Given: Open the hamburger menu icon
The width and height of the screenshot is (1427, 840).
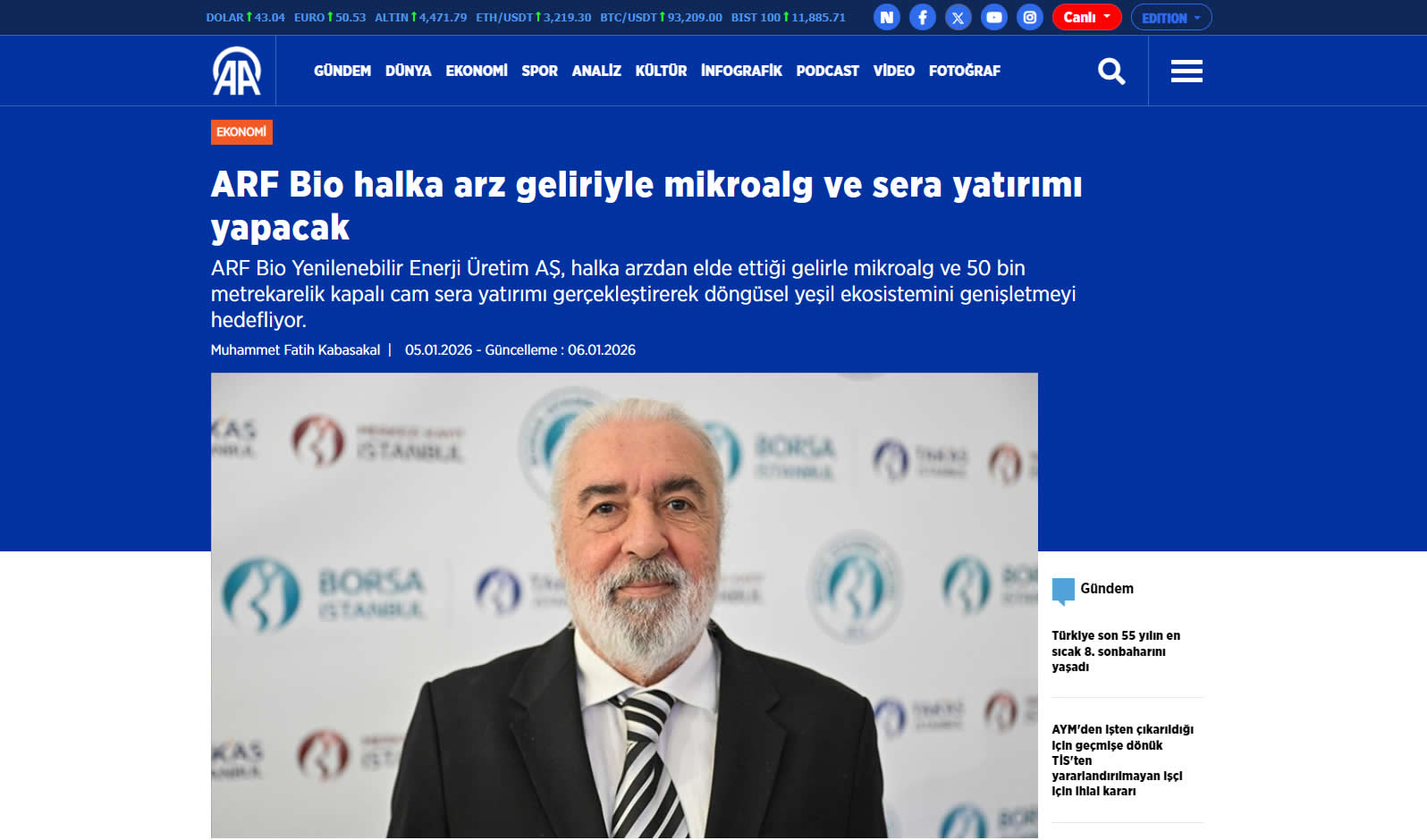Looking at the screenshot, I should coord(1186,71).
